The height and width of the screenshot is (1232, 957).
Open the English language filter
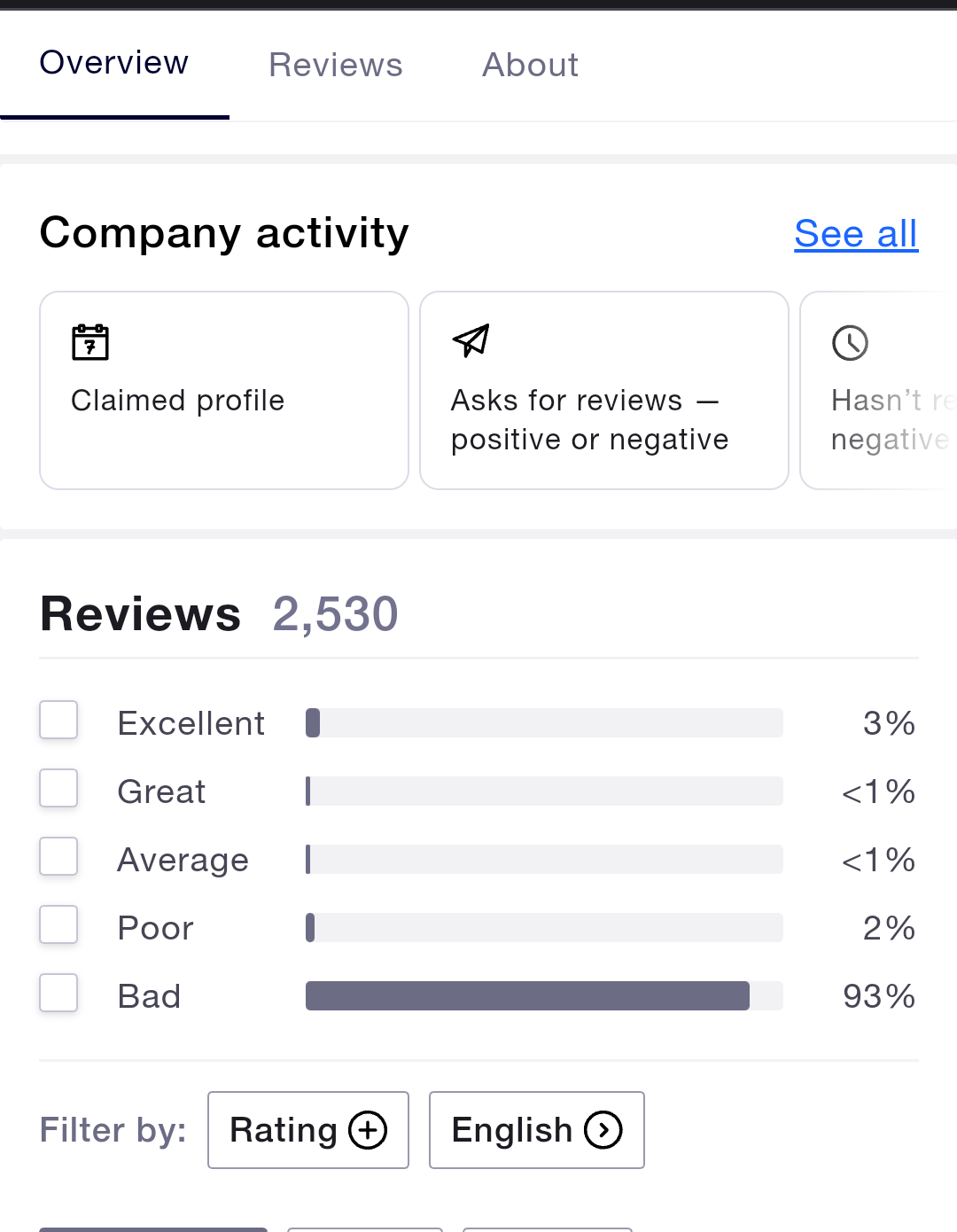(x=536, y=1130)
